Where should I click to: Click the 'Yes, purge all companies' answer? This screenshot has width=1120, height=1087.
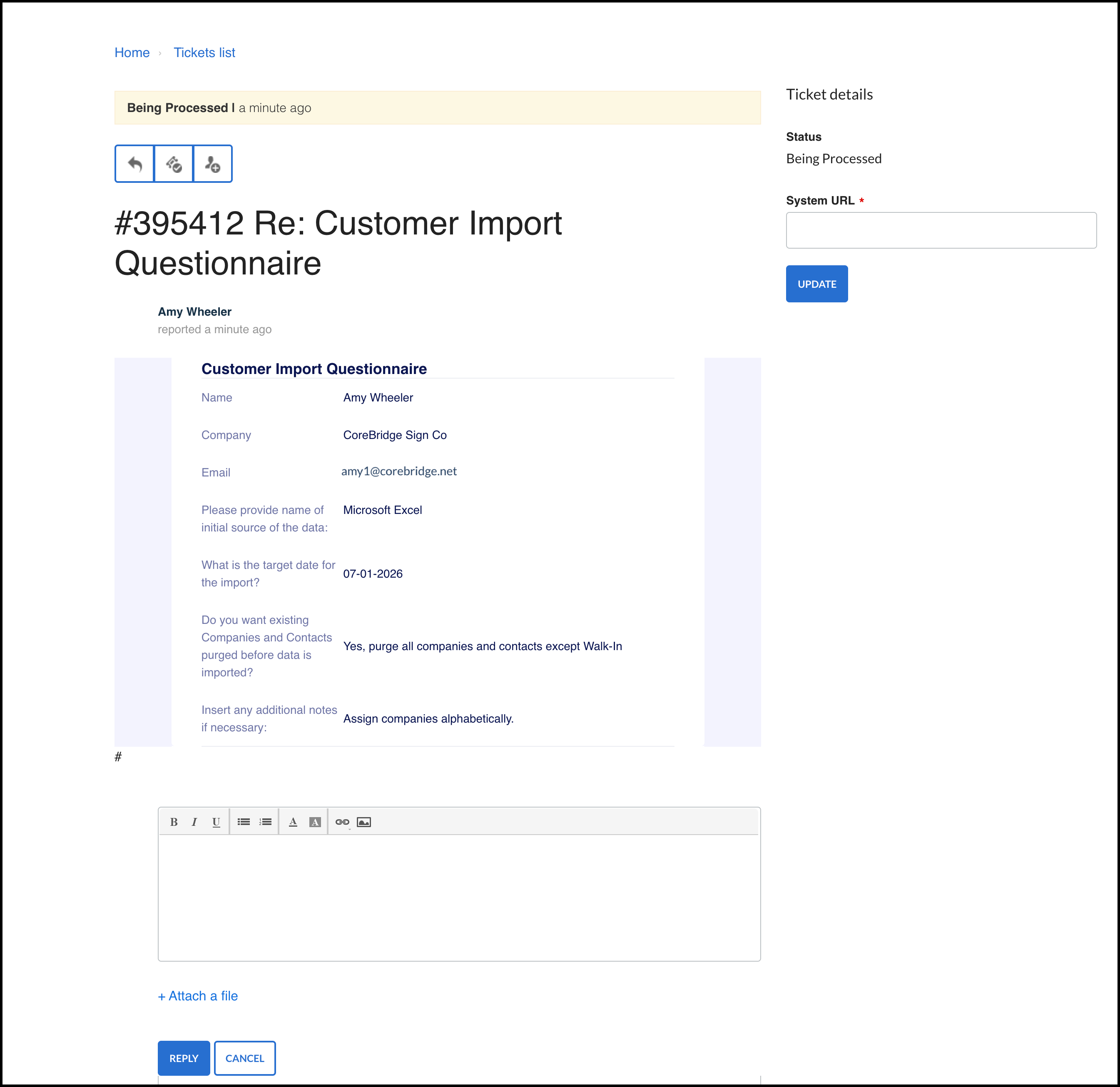pyautogui.click(x=483, y=646)
